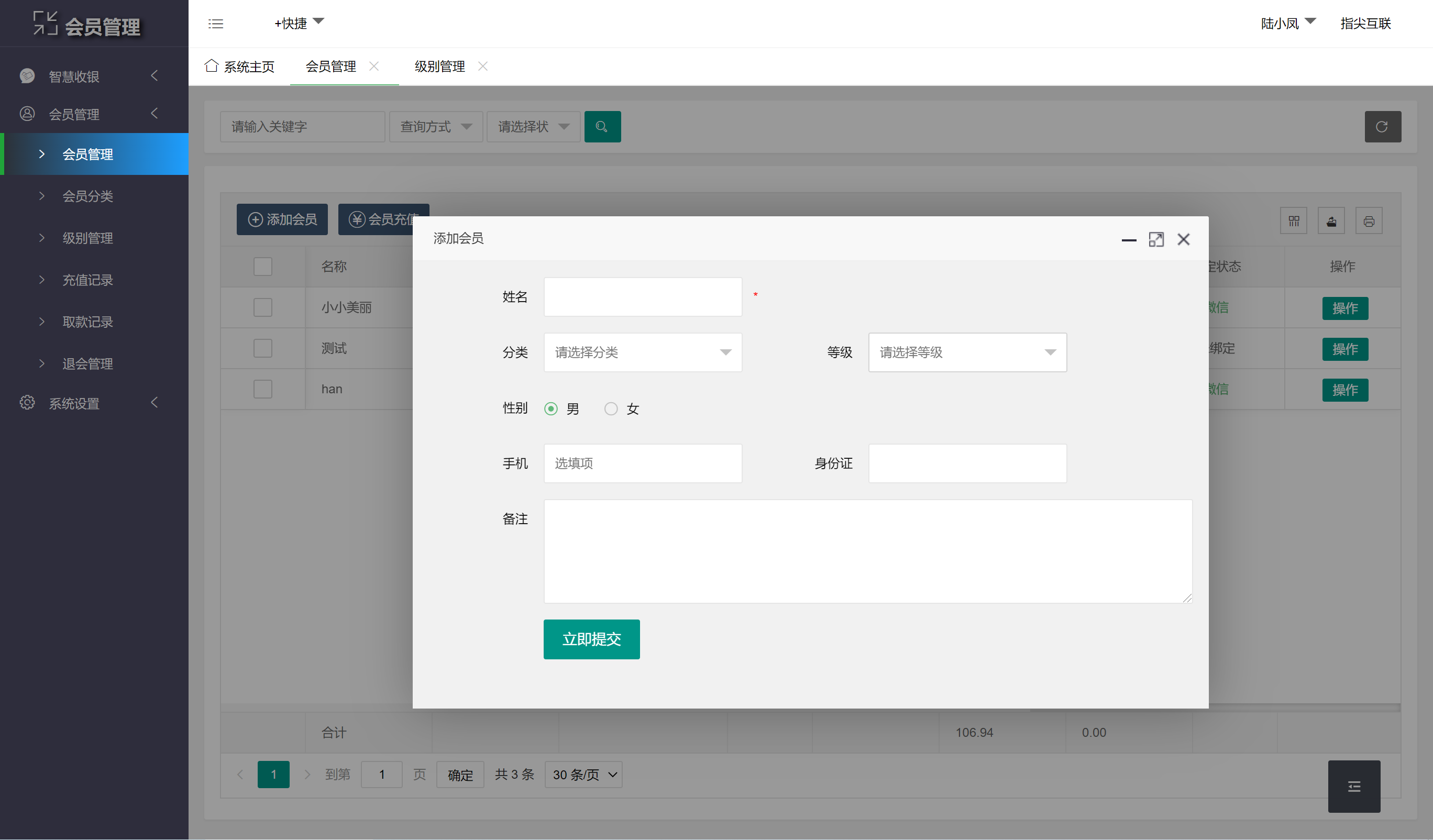The width and height of the screenshot is (1433, 840).
Task: Check the 小小美丽 row checkbox
Action: point(263,307)
